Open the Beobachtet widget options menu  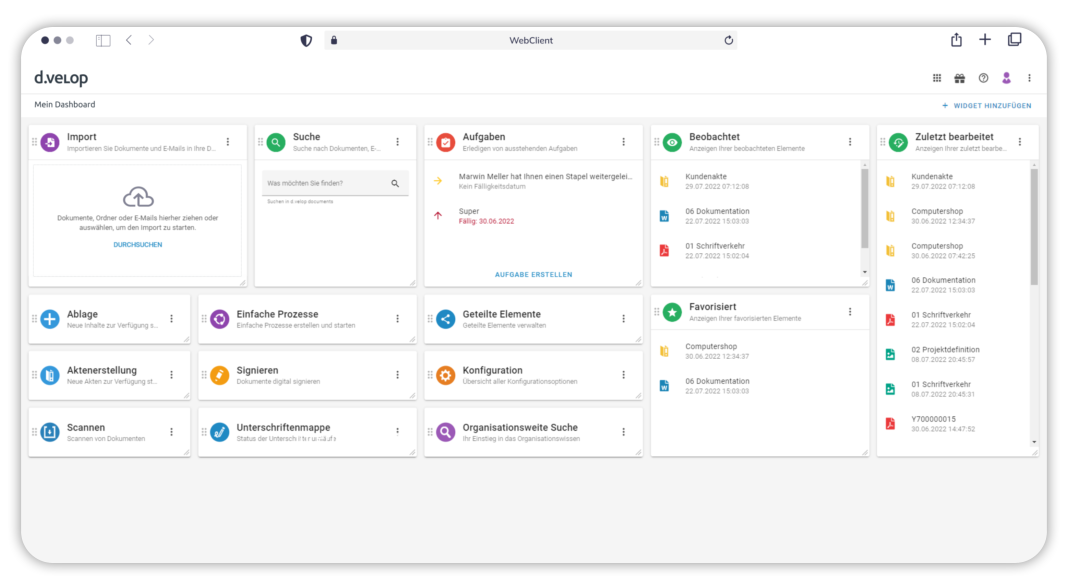point(850,143)
